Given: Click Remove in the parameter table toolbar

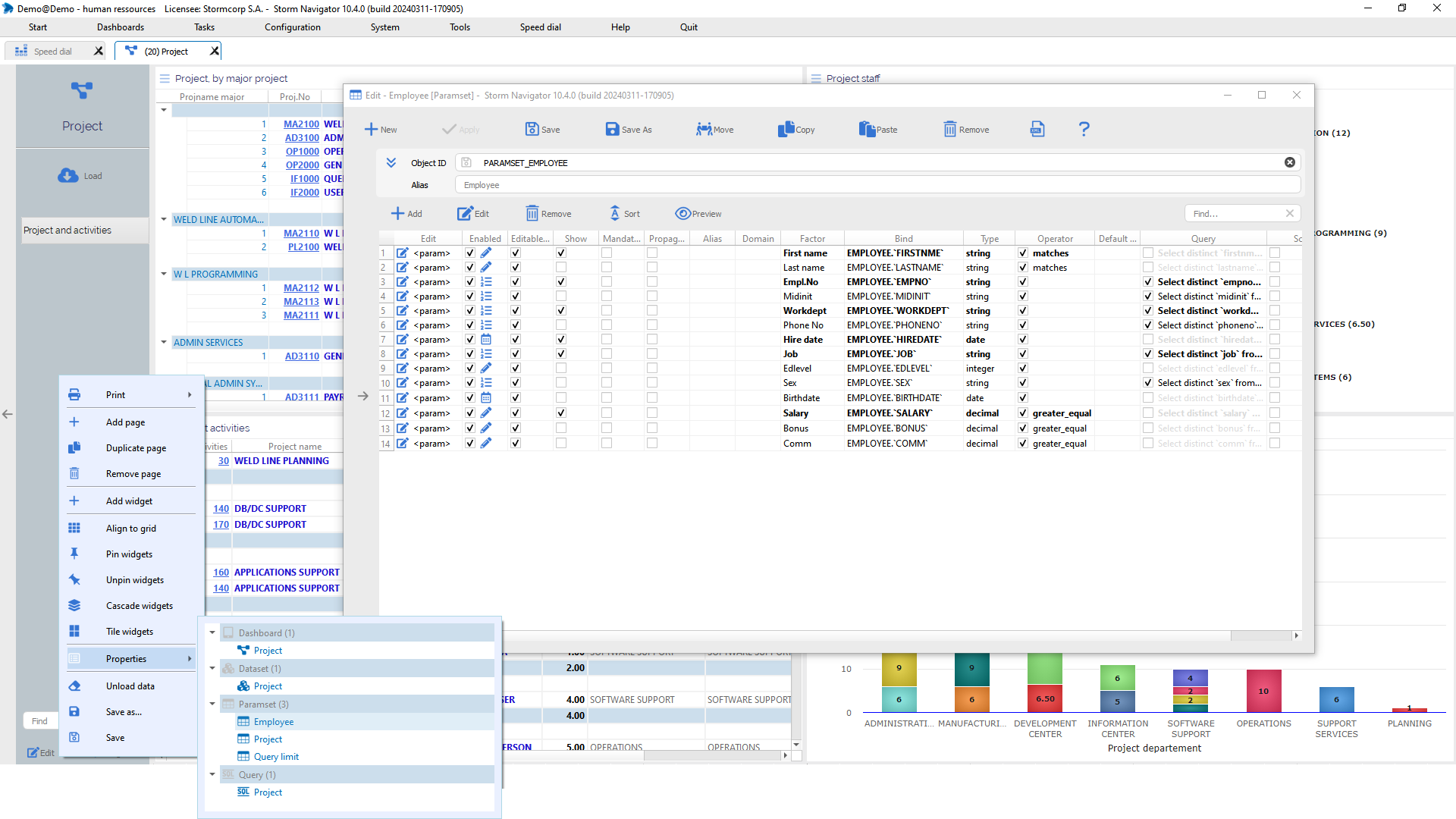Looking at the screenshot, I should 548,214.
